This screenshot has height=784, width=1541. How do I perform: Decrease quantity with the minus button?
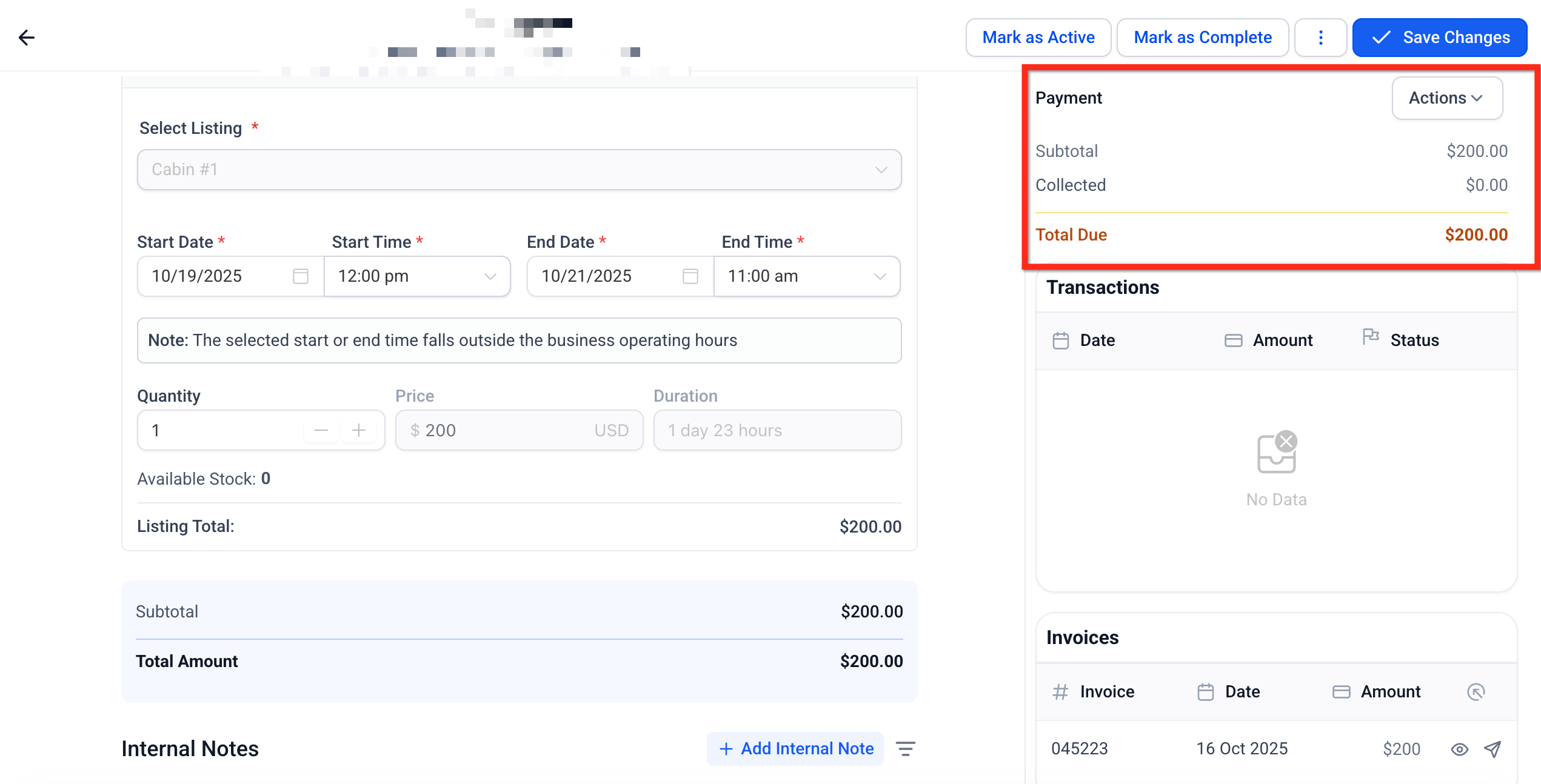pyautogui.click(x=321, y=430)
